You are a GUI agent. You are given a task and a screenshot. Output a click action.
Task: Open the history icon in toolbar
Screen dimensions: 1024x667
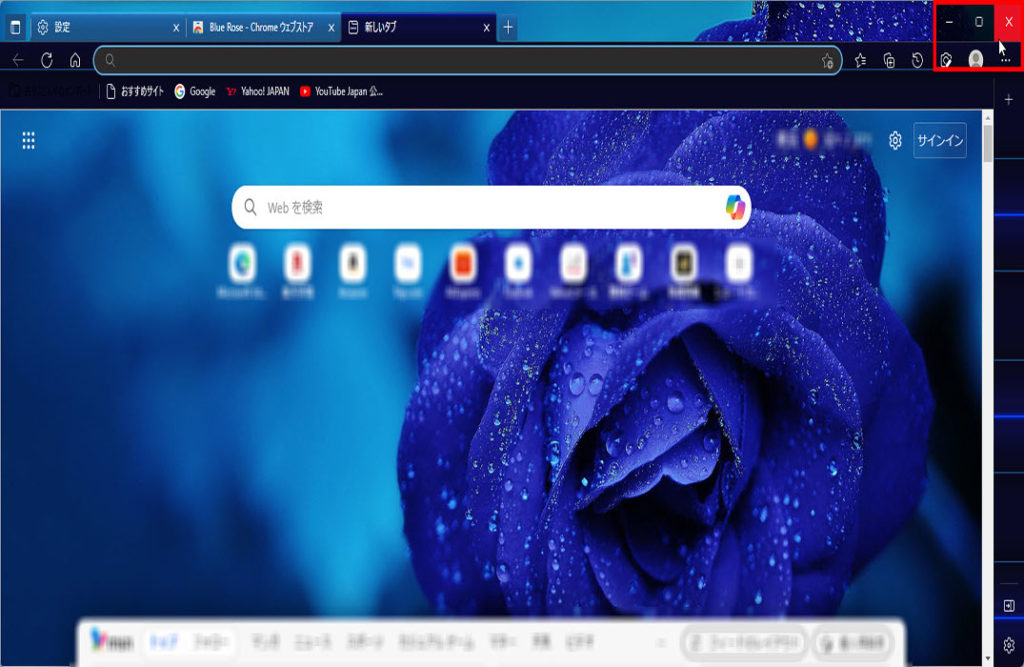tap(917, 60)
